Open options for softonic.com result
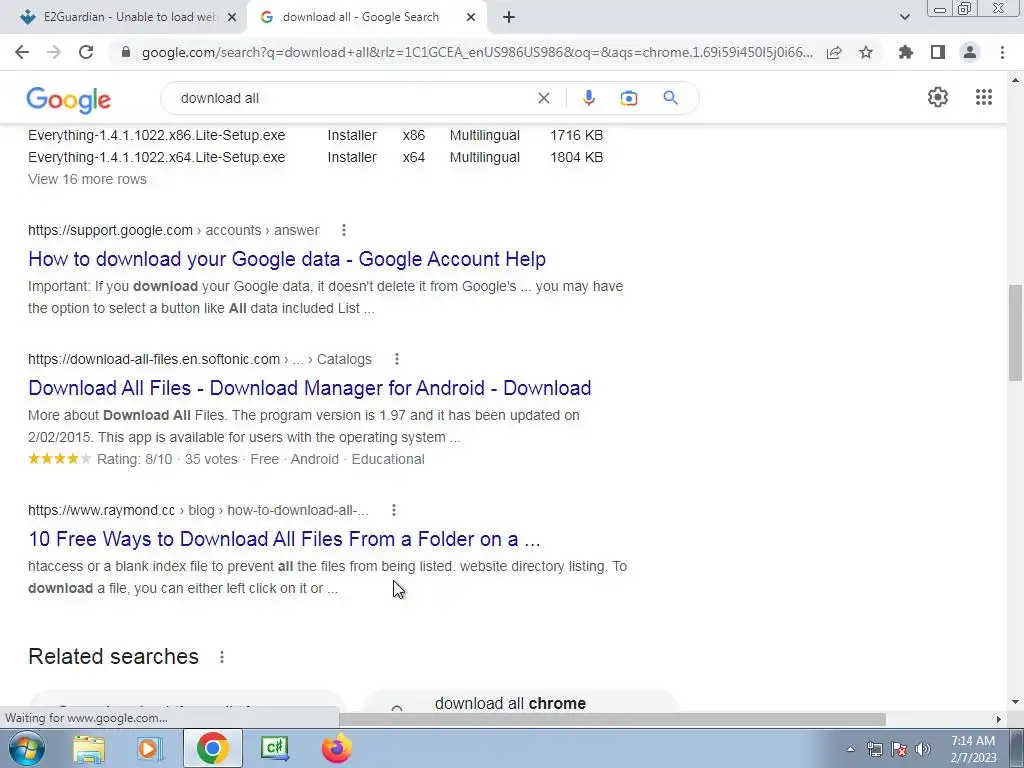Screen dimensions: 1024x768 pos(396,359)
